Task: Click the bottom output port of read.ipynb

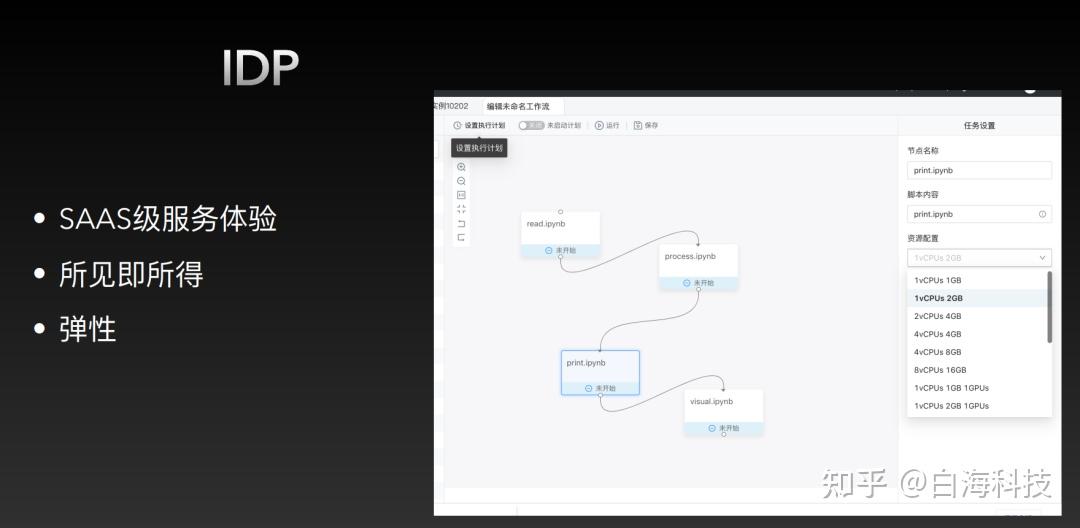Action: point(561,257)
